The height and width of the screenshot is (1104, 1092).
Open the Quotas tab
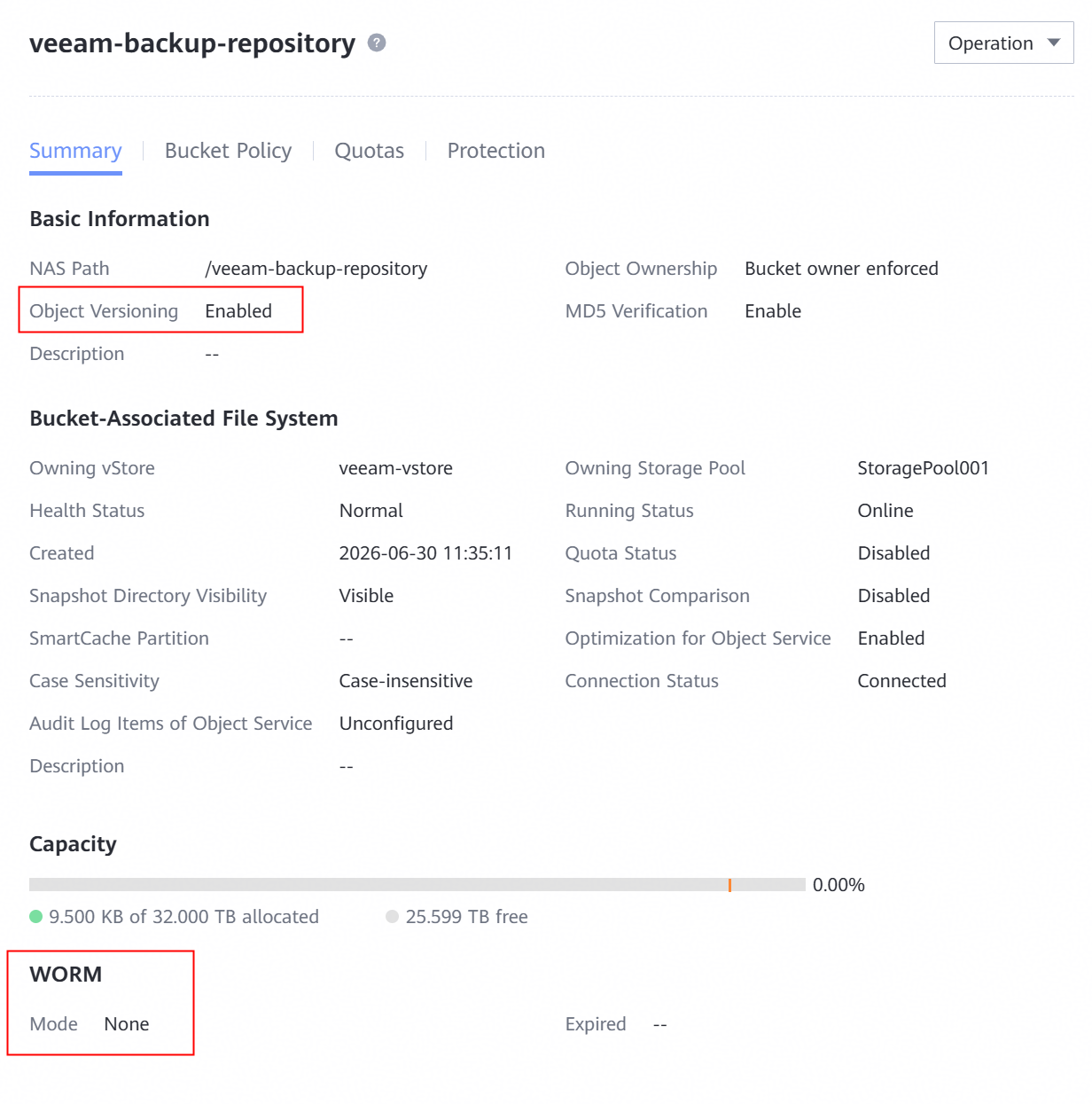[x=369, y=151]
